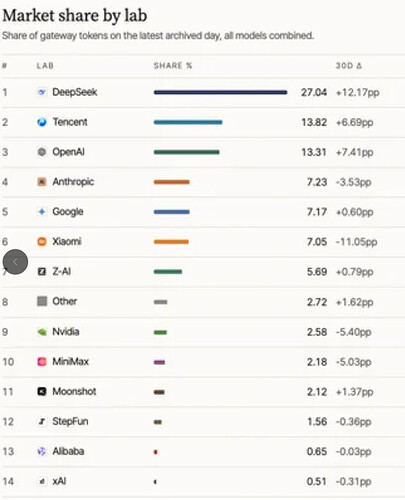Click the Google sparkle icon

pyautogui.click(x=42, y=212)
